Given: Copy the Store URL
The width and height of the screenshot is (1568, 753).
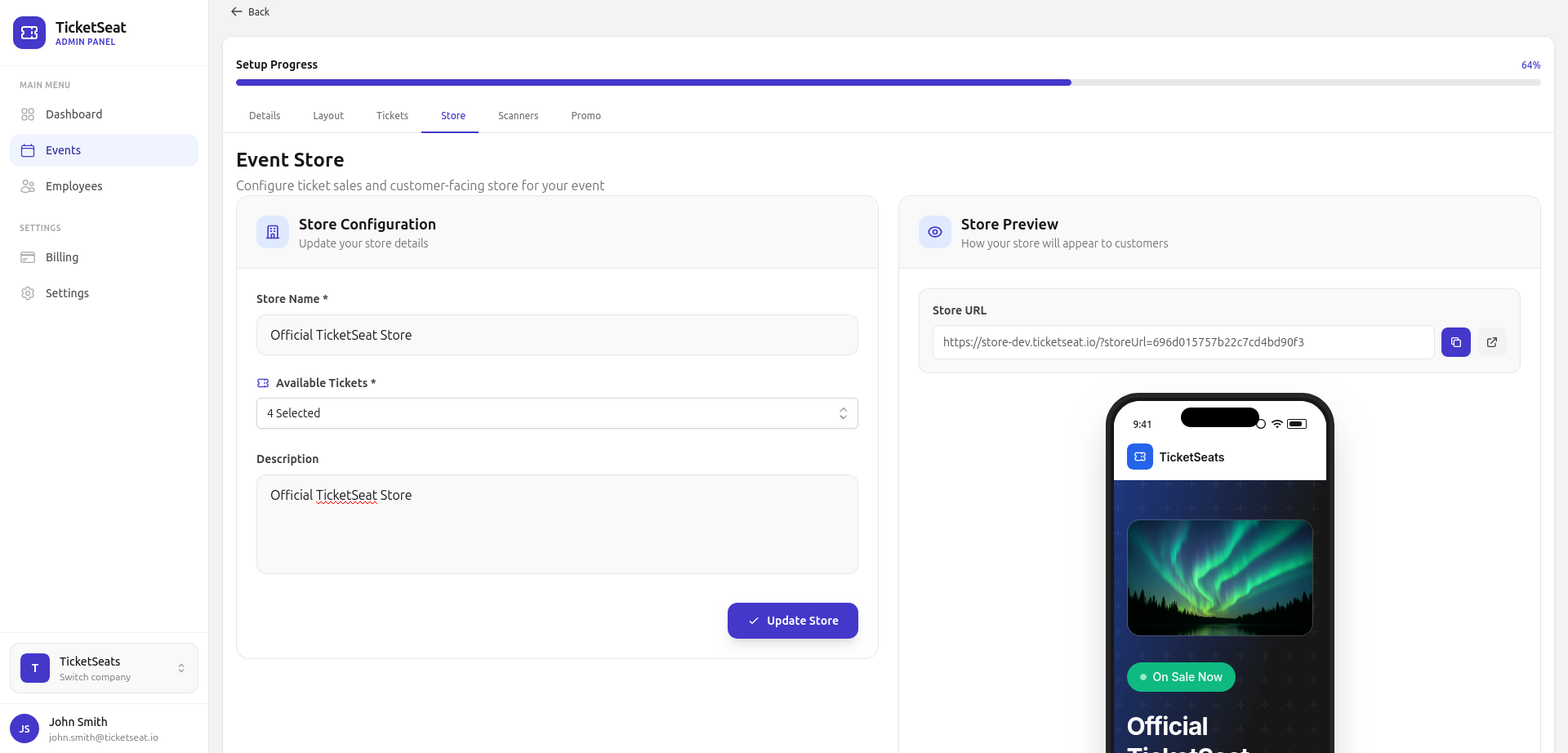Looking at the screenshot, I should point(1455,342).
